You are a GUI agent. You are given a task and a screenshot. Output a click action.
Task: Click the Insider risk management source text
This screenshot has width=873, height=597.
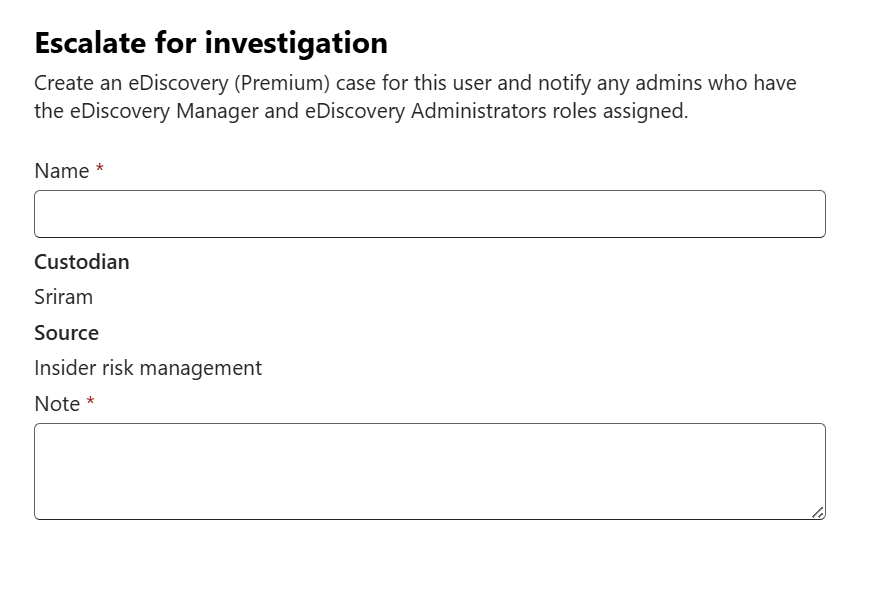click(x=148, y=368)
